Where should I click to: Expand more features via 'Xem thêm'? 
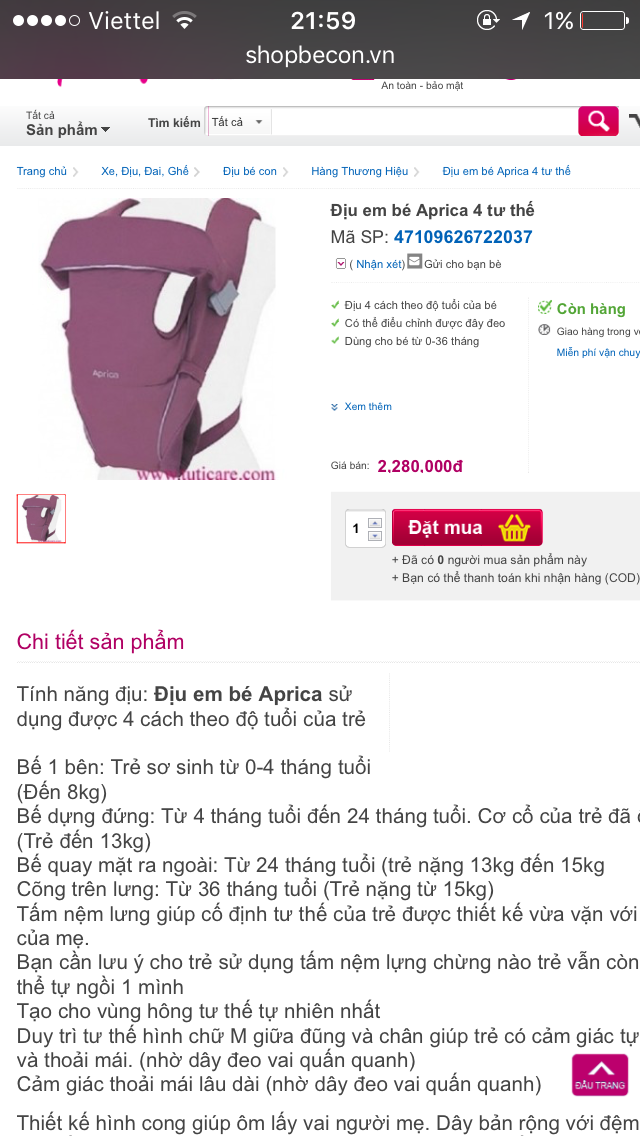point(368,407)
